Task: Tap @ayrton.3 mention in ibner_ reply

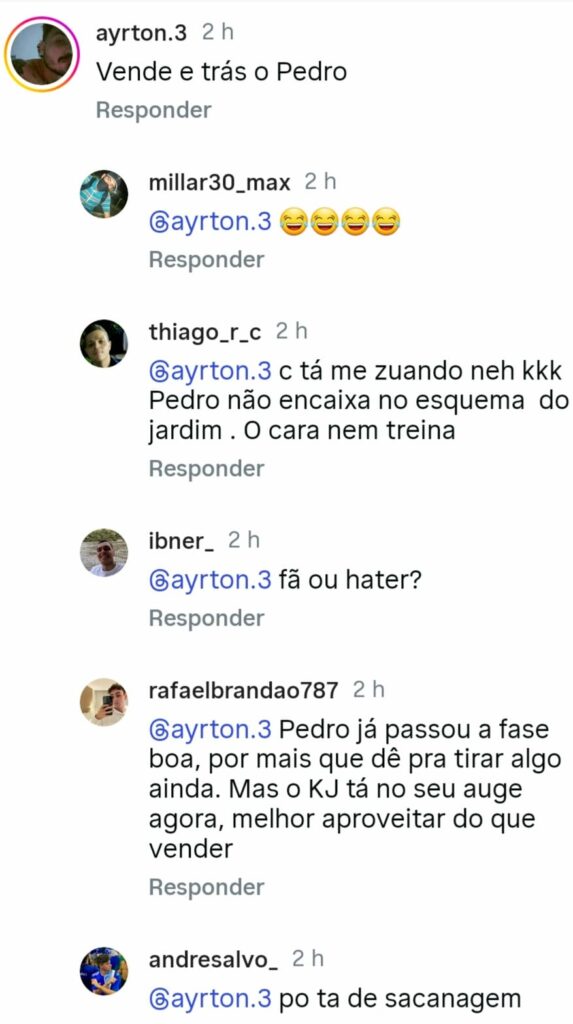Action: 210,581
